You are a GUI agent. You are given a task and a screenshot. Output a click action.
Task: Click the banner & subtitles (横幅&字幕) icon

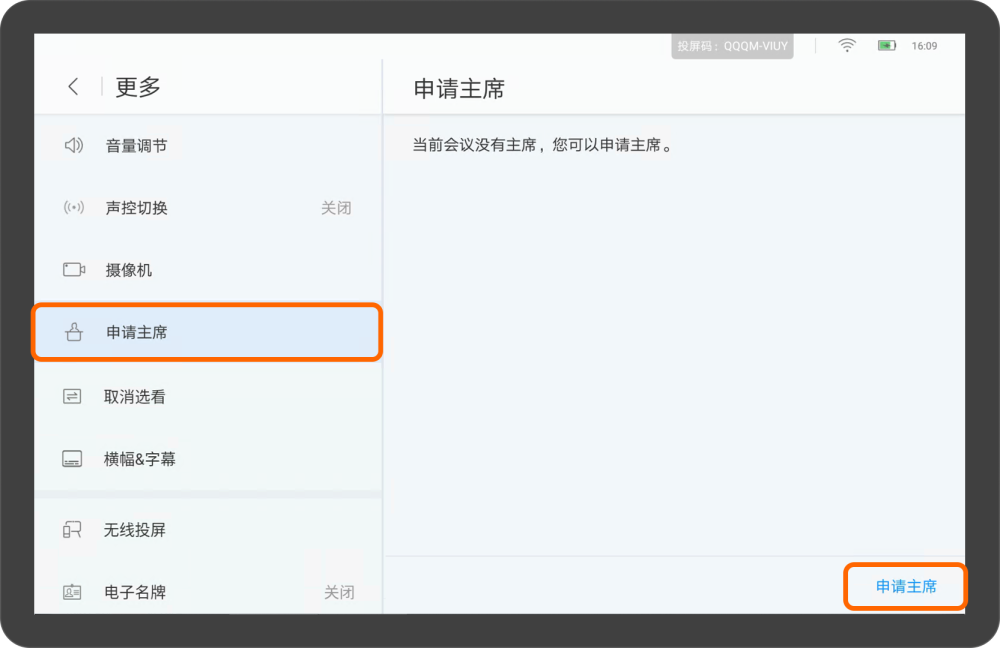(71, 459)
